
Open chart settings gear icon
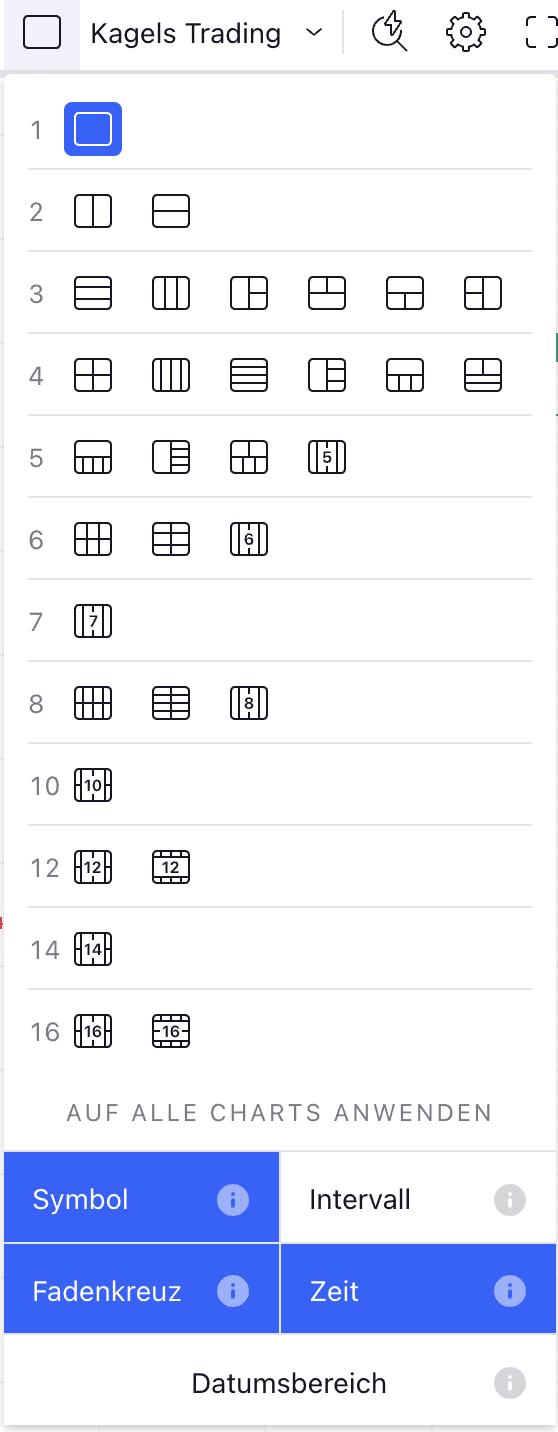tap(465, 33)
